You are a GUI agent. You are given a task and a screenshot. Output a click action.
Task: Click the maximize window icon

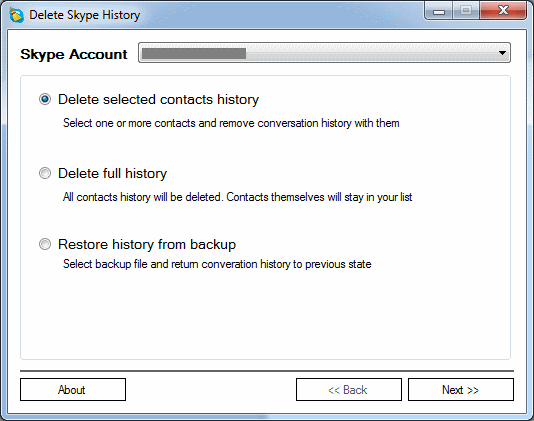466,11
